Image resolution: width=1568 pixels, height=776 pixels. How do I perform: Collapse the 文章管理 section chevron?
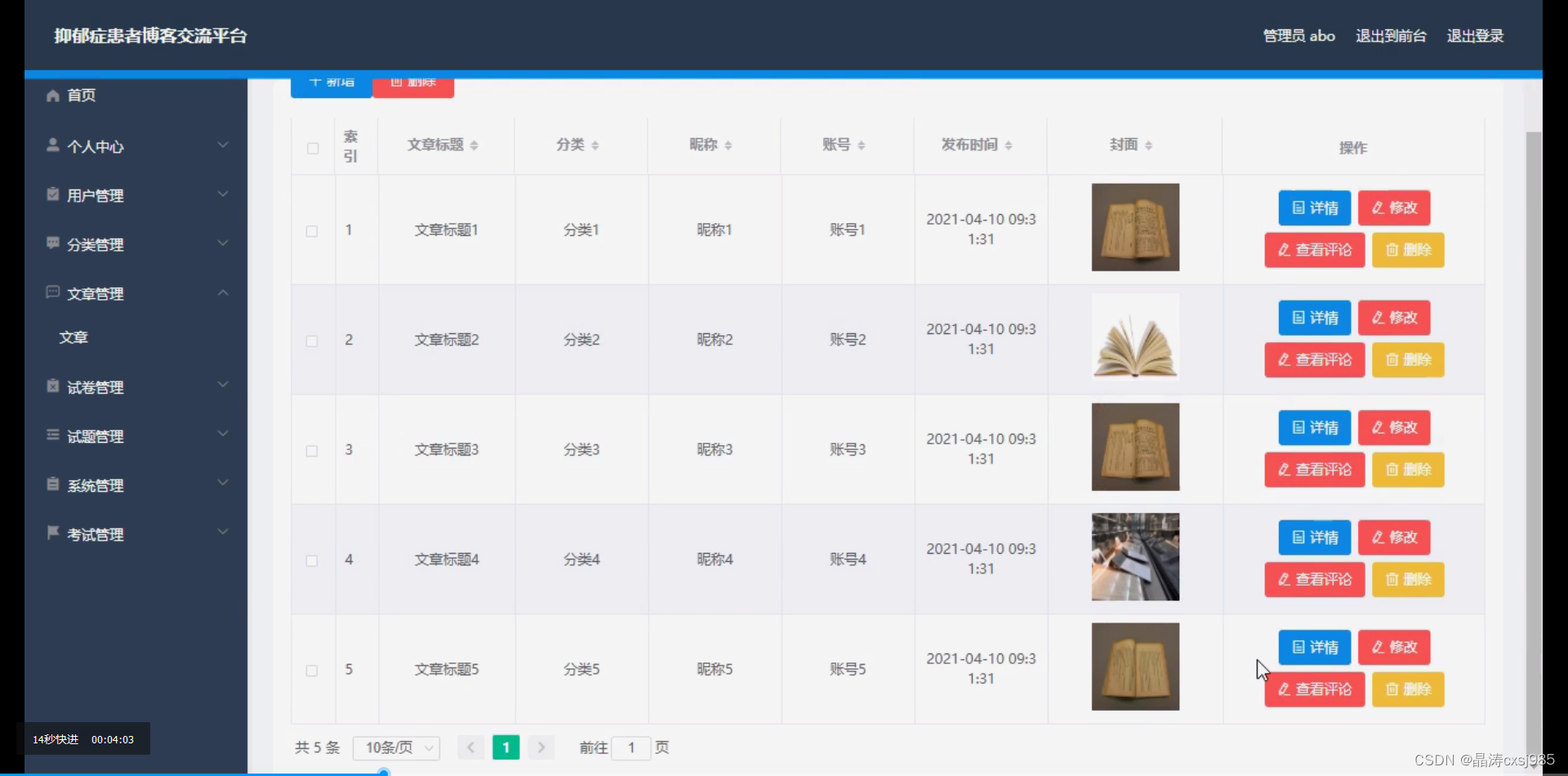point(222,292)
